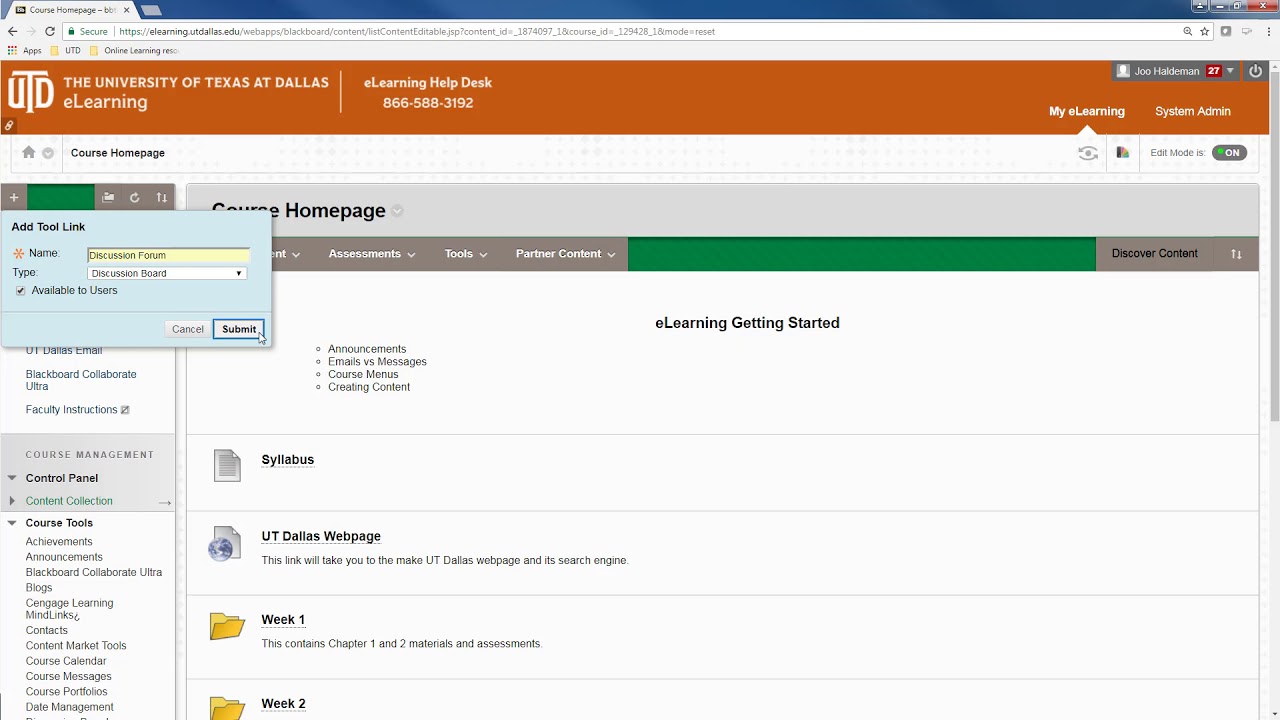Click the reorder course menu arrows icon
The height and width of the screenshot is (720, 1280).
tap(162, 198)
